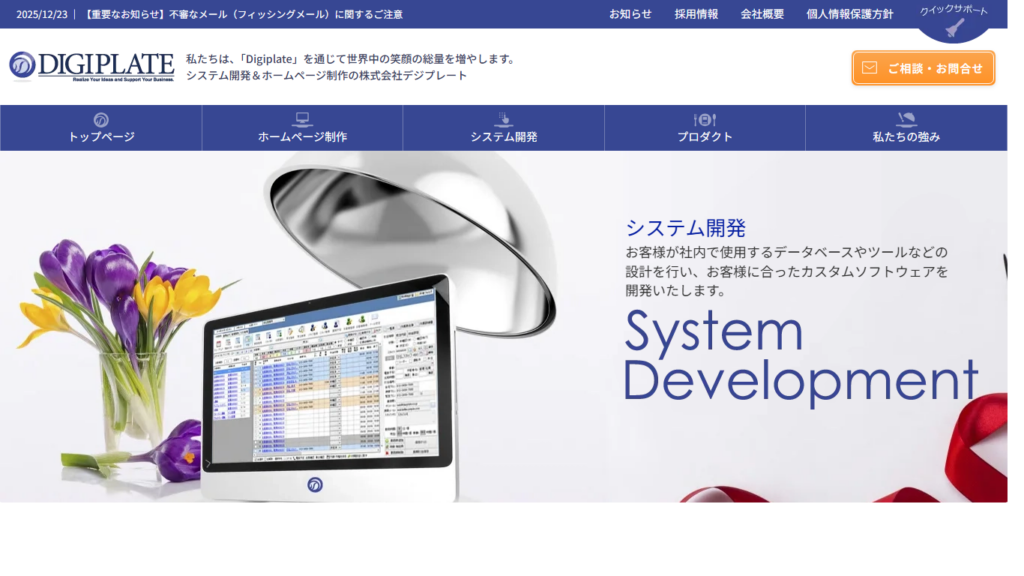The image size is (1024, 576).
Task: Click the envelope icon on contact button
Action: [869, 68]
